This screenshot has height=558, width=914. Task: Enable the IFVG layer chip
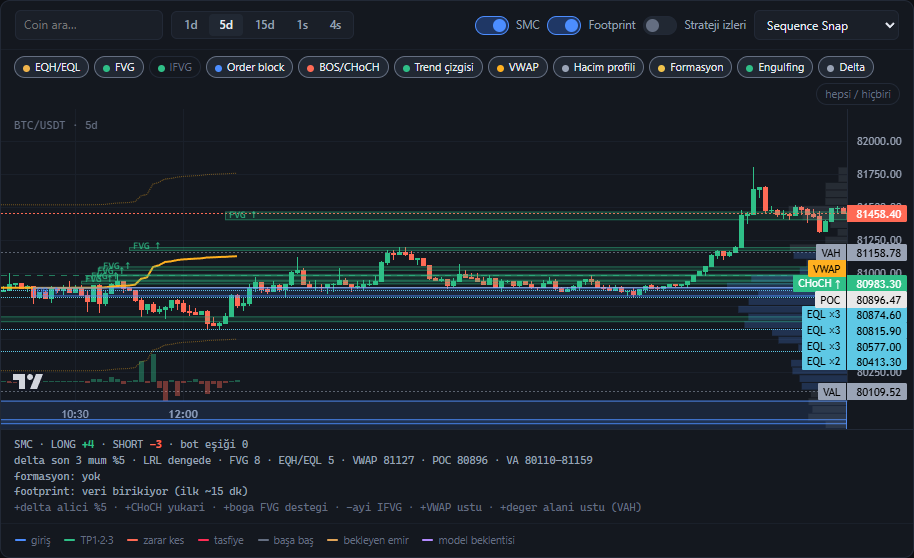tap(175, 67)
